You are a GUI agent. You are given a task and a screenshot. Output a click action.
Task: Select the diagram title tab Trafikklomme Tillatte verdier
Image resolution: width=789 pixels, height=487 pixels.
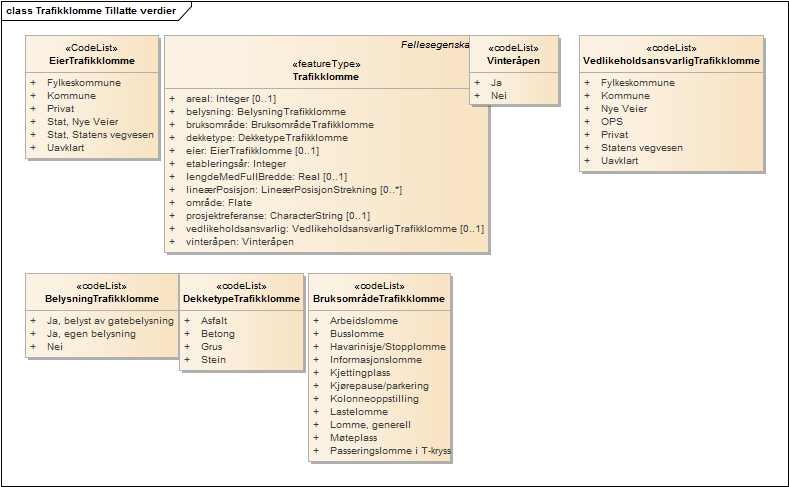90,10
